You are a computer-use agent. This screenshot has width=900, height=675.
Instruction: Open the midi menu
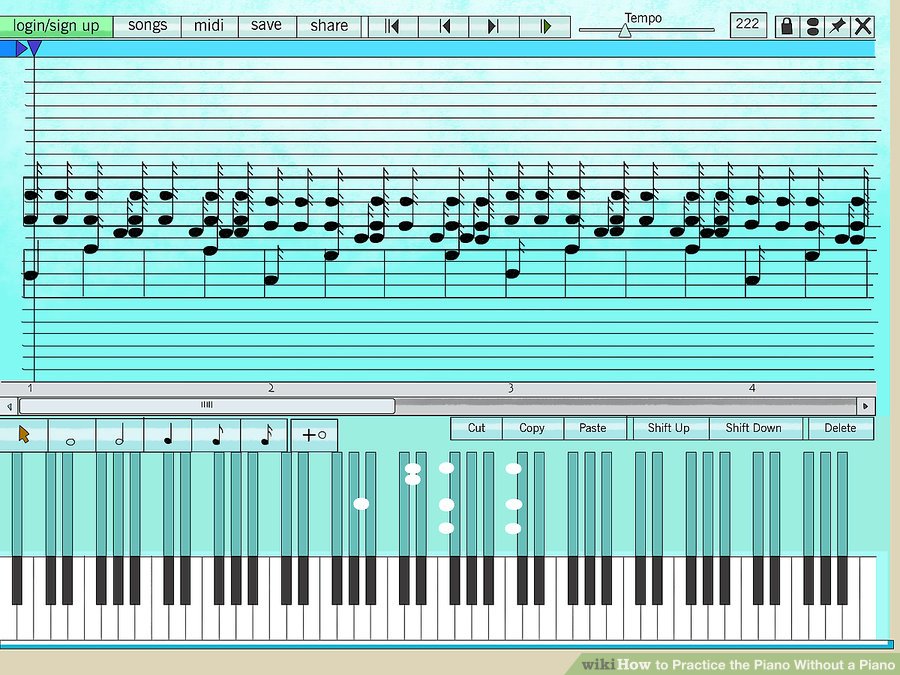coord(208,25)
